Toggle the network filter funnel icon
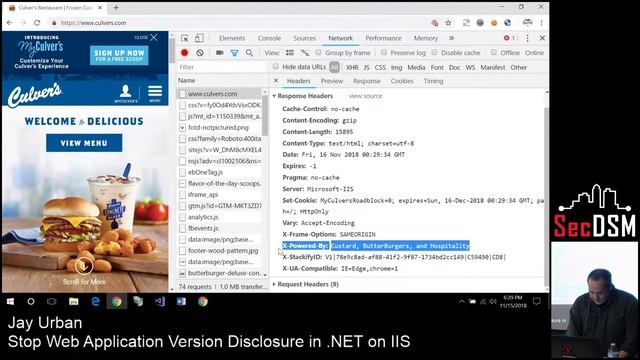Viewport: 640px width, 360px height. (234, 53)
